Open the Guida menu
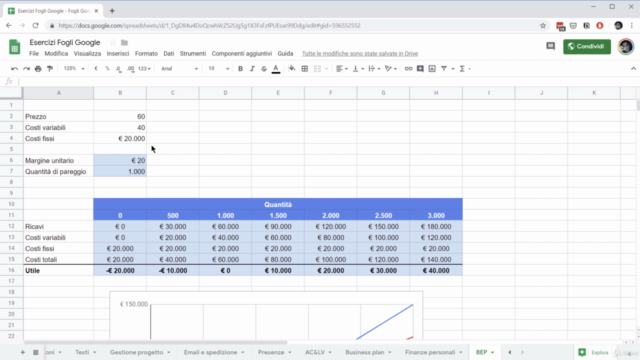 pyautogui.click(x=285, y=53)
